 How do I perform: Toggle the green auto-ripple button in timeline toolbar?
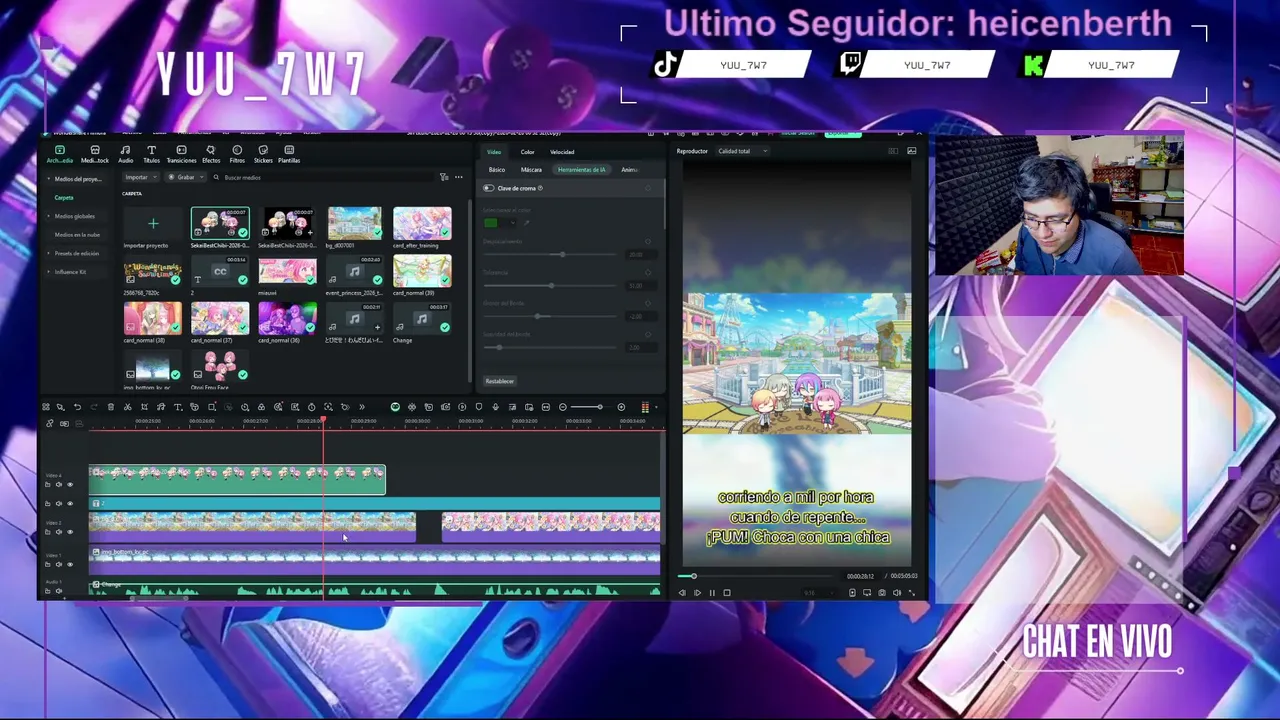pyautogui.click(x=395, y=407)
